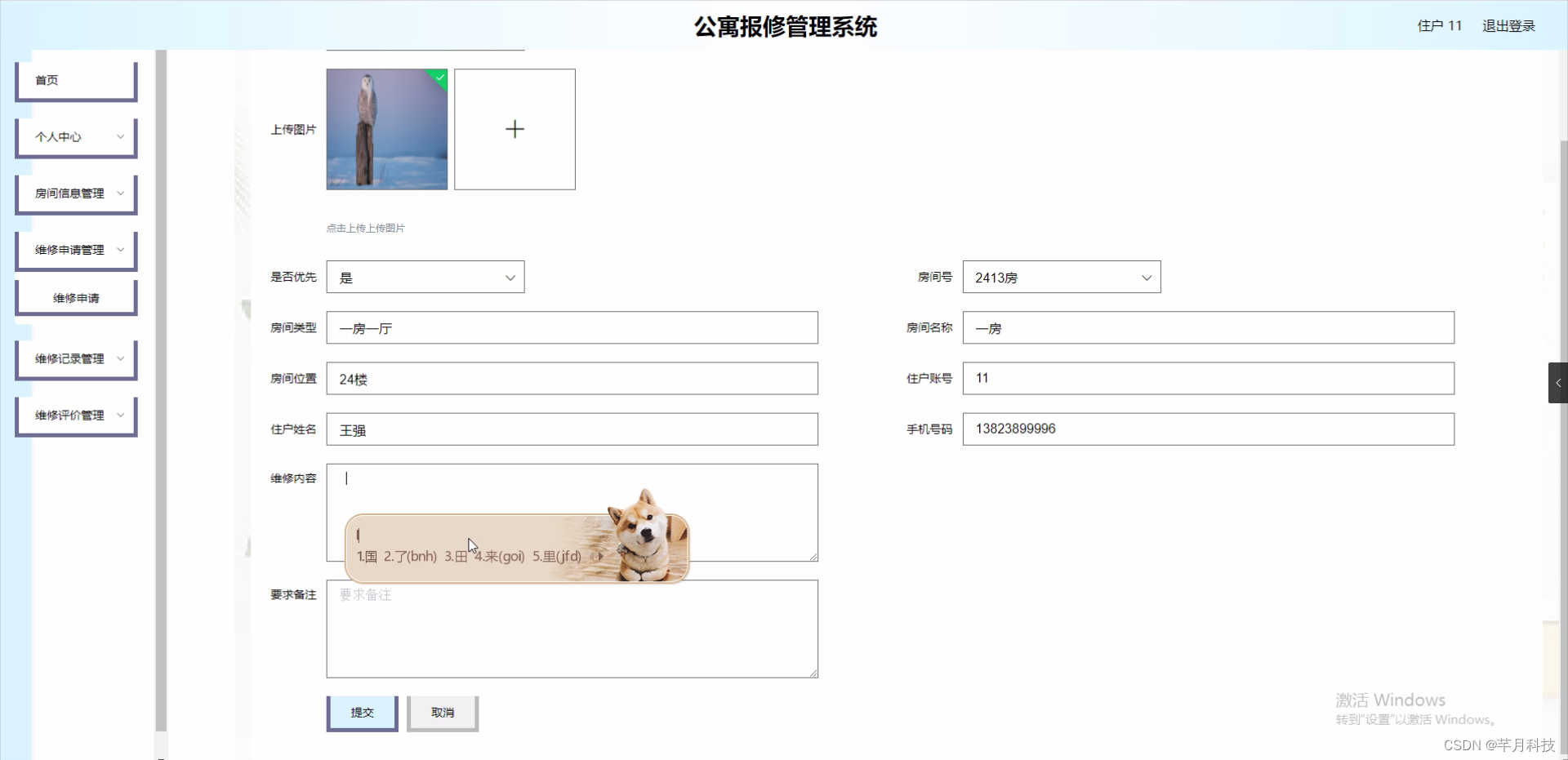Expand the 维修记录管理 sidebar menu
1568x760 pixels.
point(75,358)
